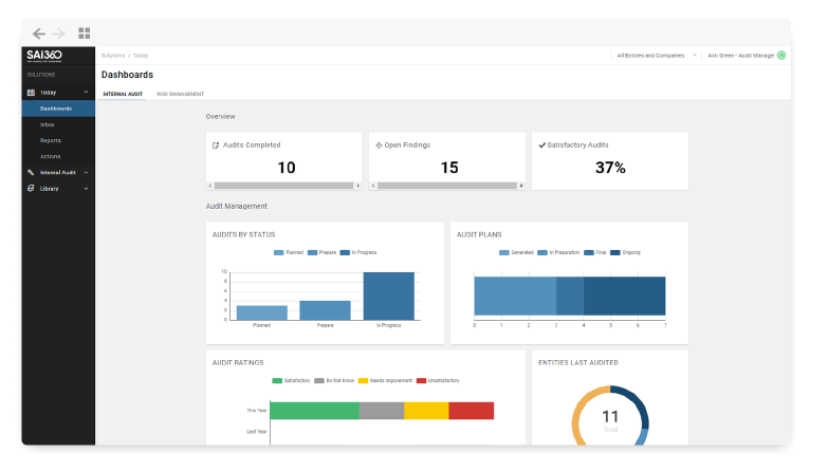Click the Audits Completed horizontal scrollbar
816x475 pixels.
coord(284,186)
